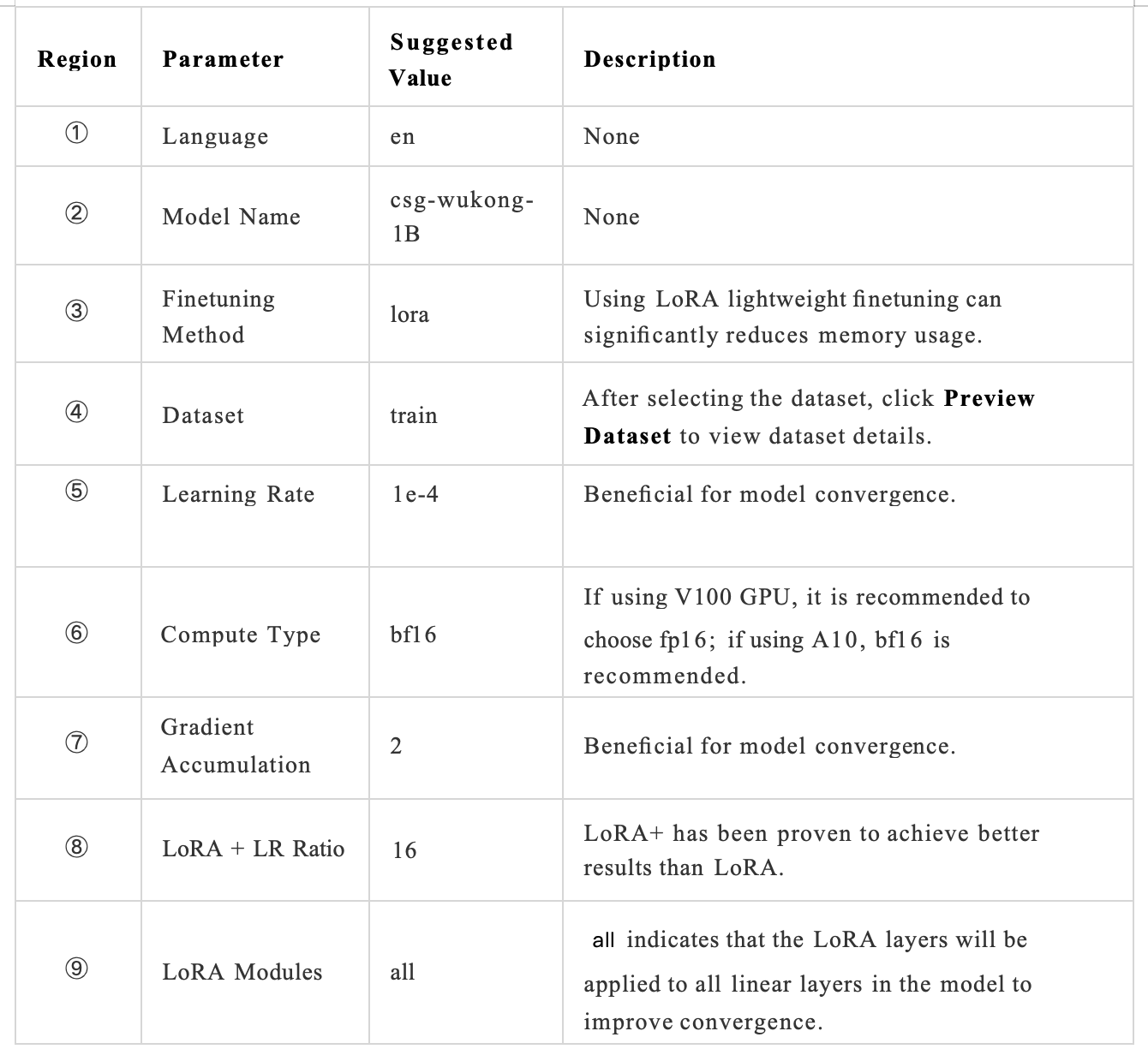Screen dimensions: 1148x1055
Task: Select the bf16 compute type value
Action: [x=413, y=635]
